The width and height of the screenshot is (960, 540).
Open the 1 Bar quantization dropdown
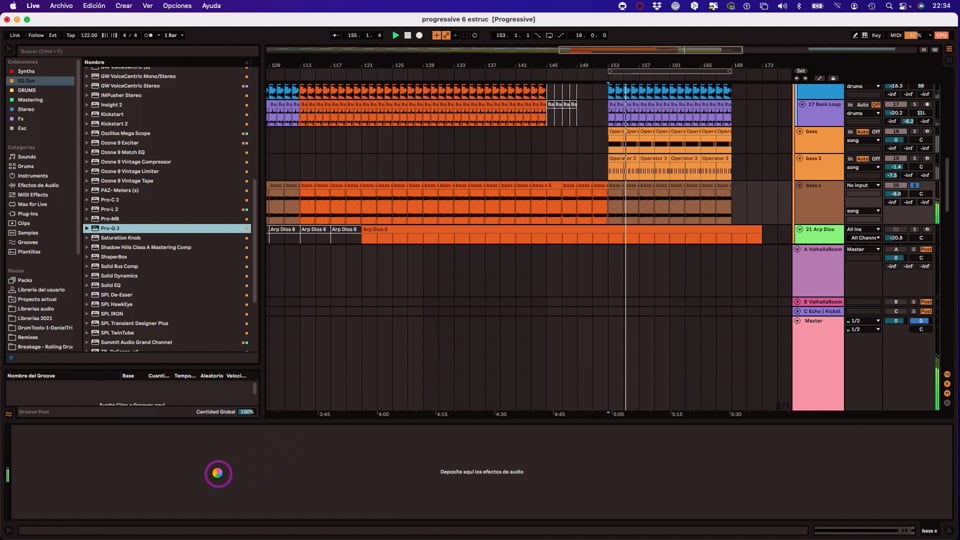click(174, 36)
